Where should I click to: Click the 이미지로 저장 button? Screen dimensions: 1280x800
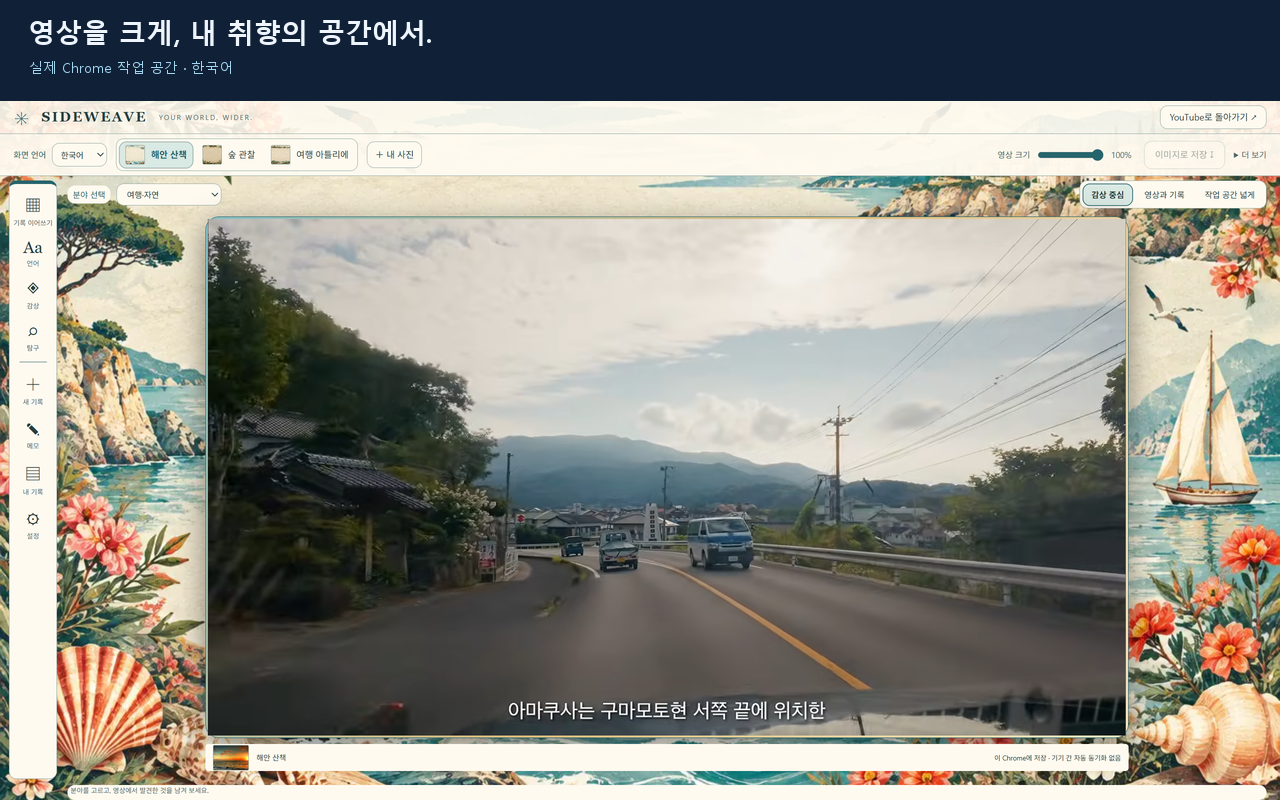coord(1184,155)
